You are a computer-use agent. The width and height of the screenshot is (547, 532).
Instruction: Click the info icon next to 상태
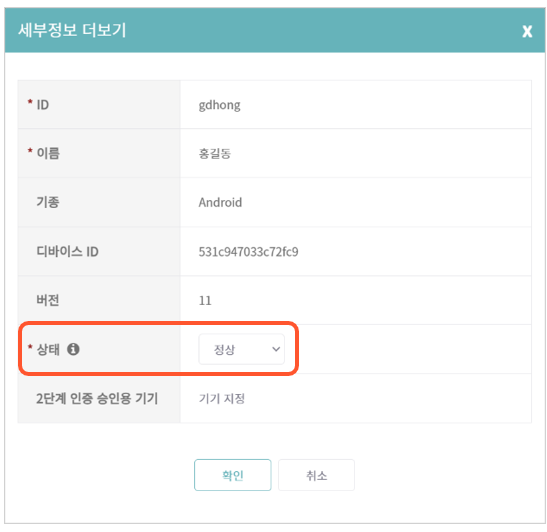coord(73,349)
